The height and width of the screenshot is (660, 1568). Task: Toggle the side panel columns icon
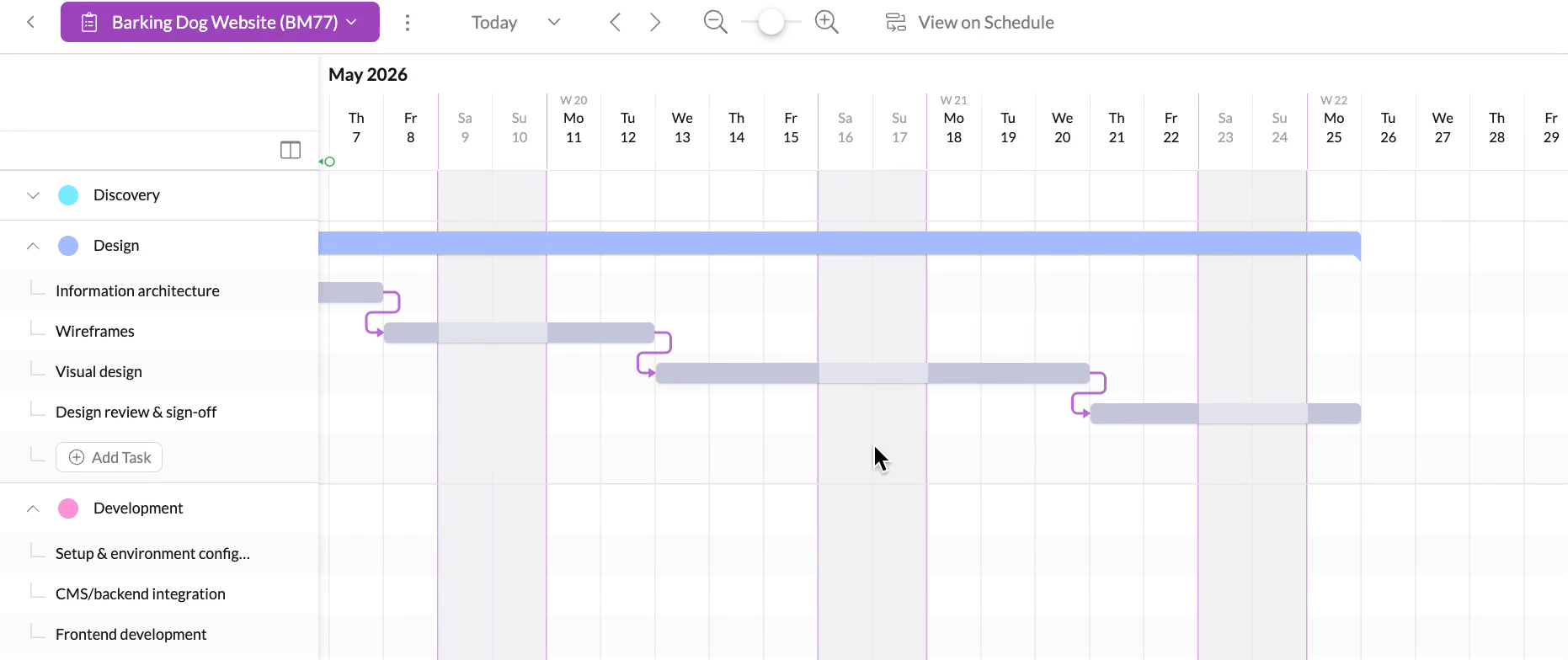click(291, 150)
